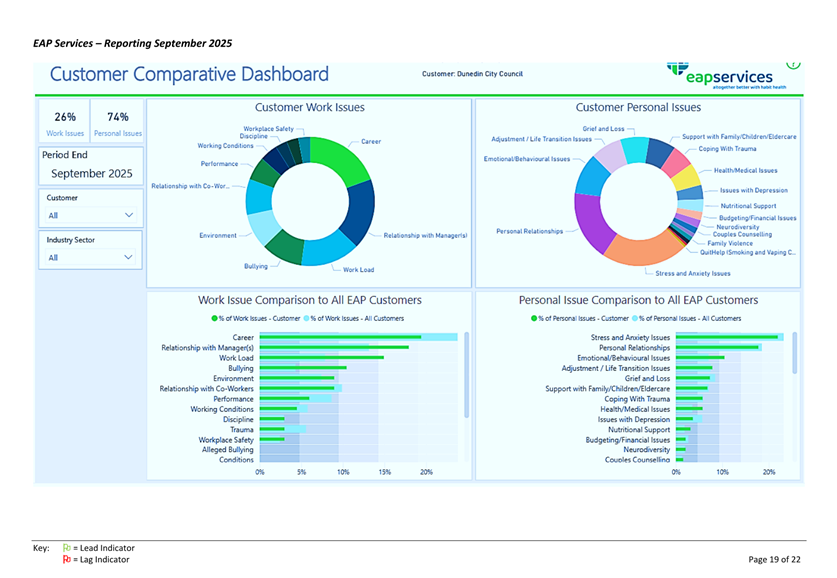
Task: Click the Personal Issue Comparison chart scrollbar
Action: point(795,353)
